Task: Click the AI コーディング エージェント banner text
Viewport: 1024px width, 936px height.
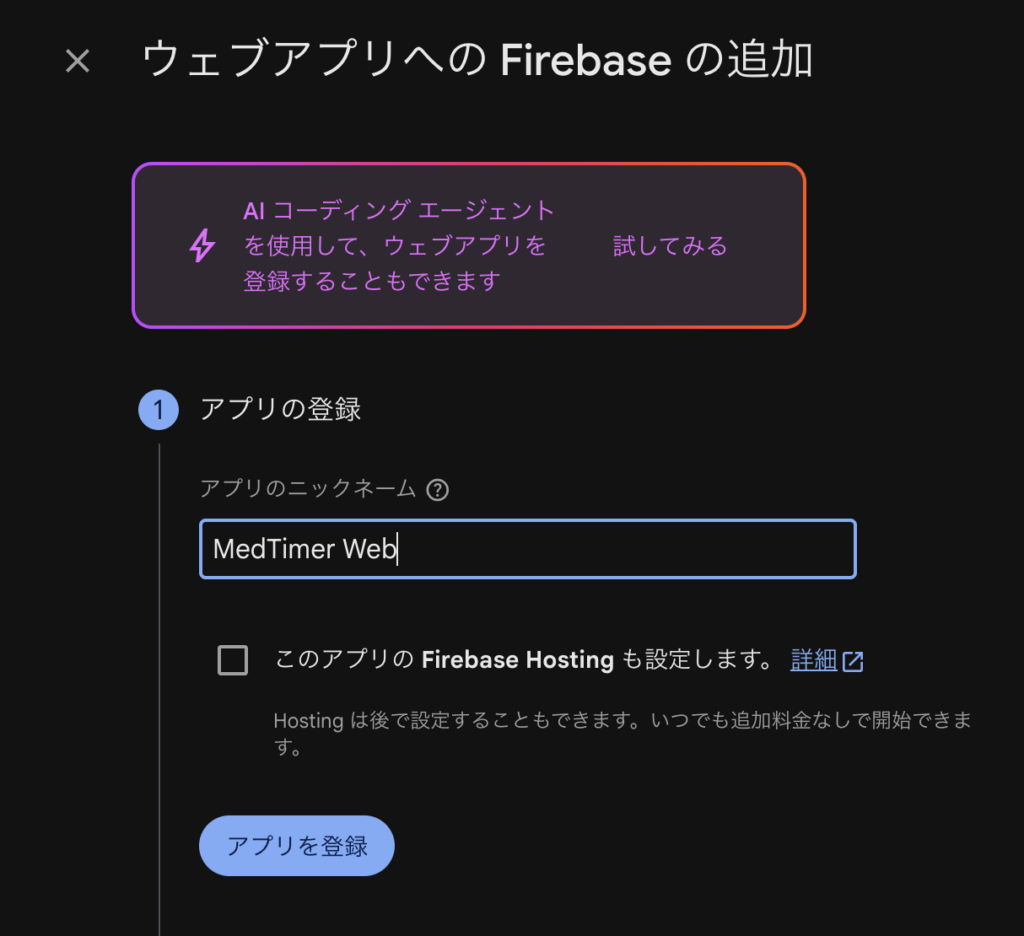Action: [398, 246]
